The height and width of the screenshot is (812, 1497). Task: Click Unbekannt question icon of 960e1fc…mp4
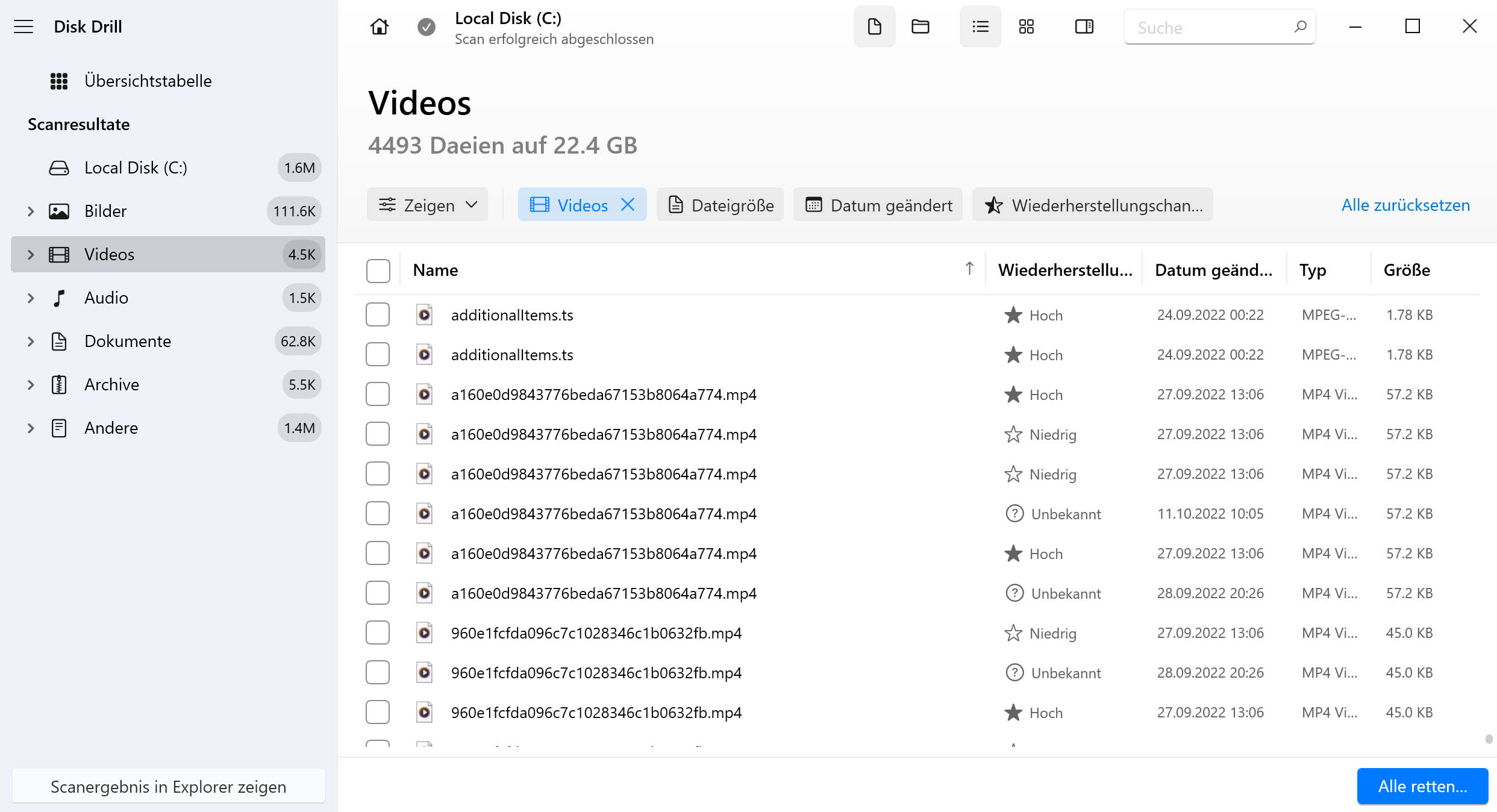click(1014, 673)
